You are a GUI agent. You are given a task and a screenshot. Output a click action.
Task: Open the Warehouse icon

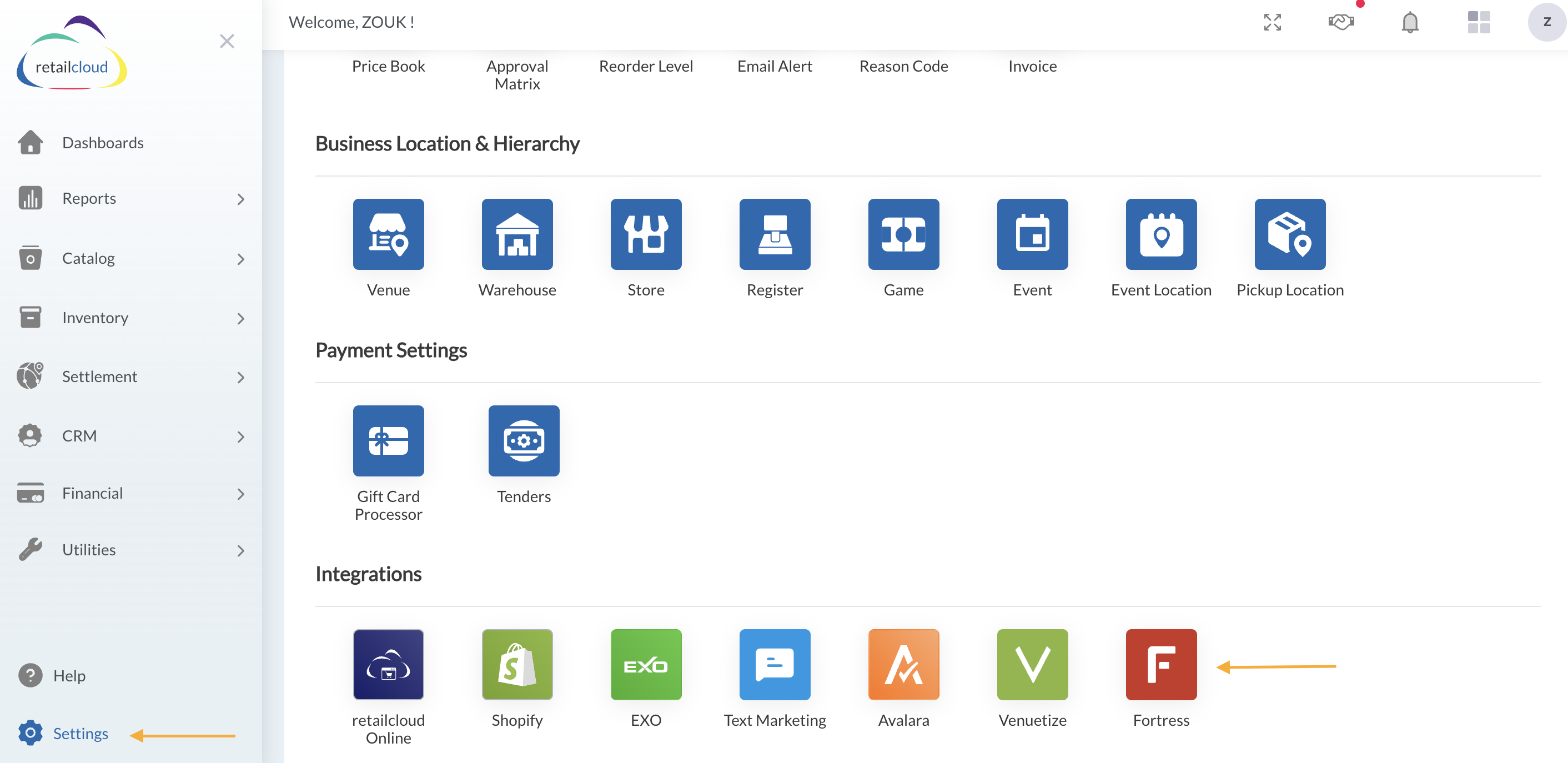pos(517,234)
